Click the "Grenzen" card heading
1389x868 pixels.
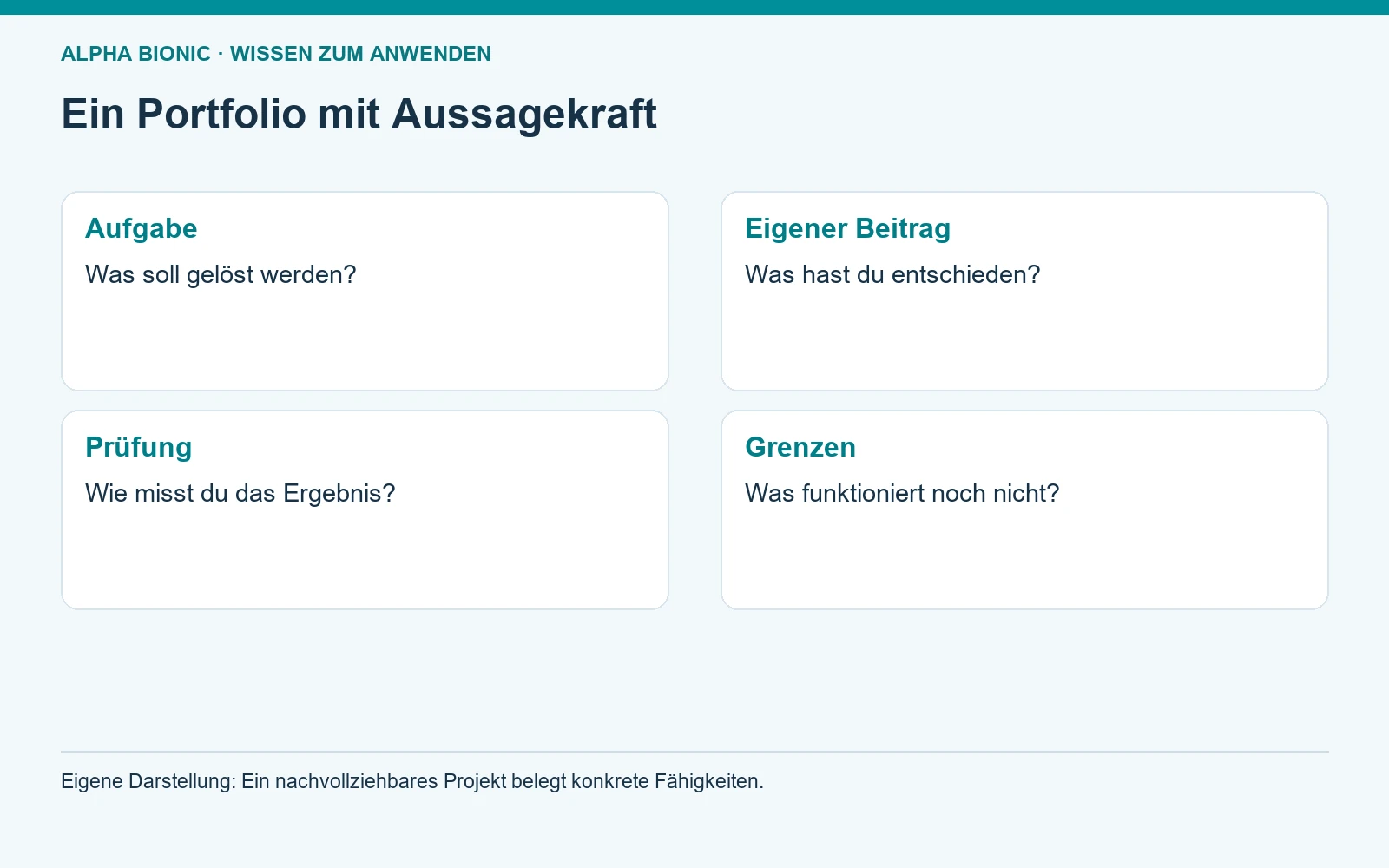tap(800, 447)
